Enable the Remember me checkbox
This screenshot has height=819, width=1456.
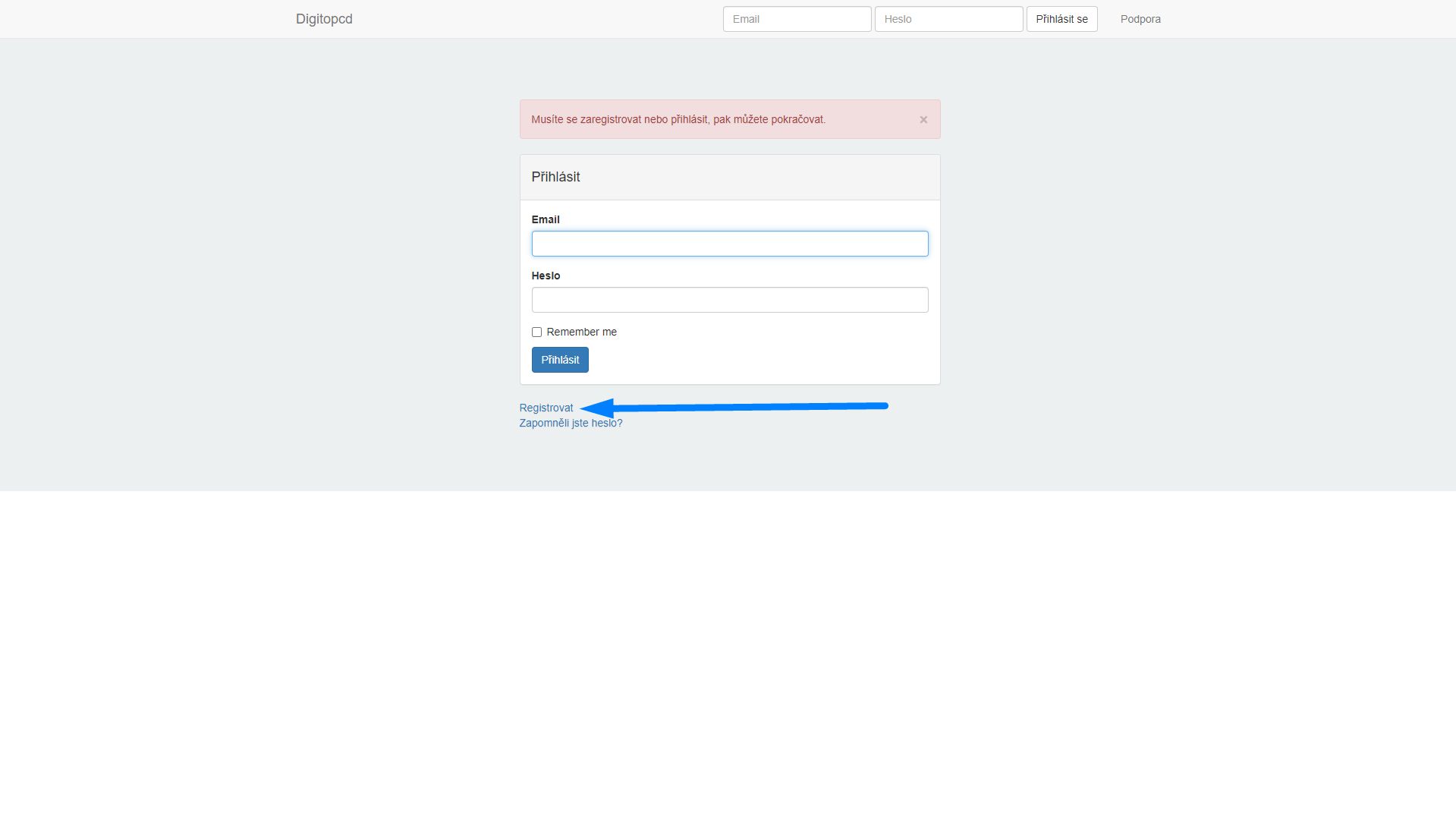[536, 332]
